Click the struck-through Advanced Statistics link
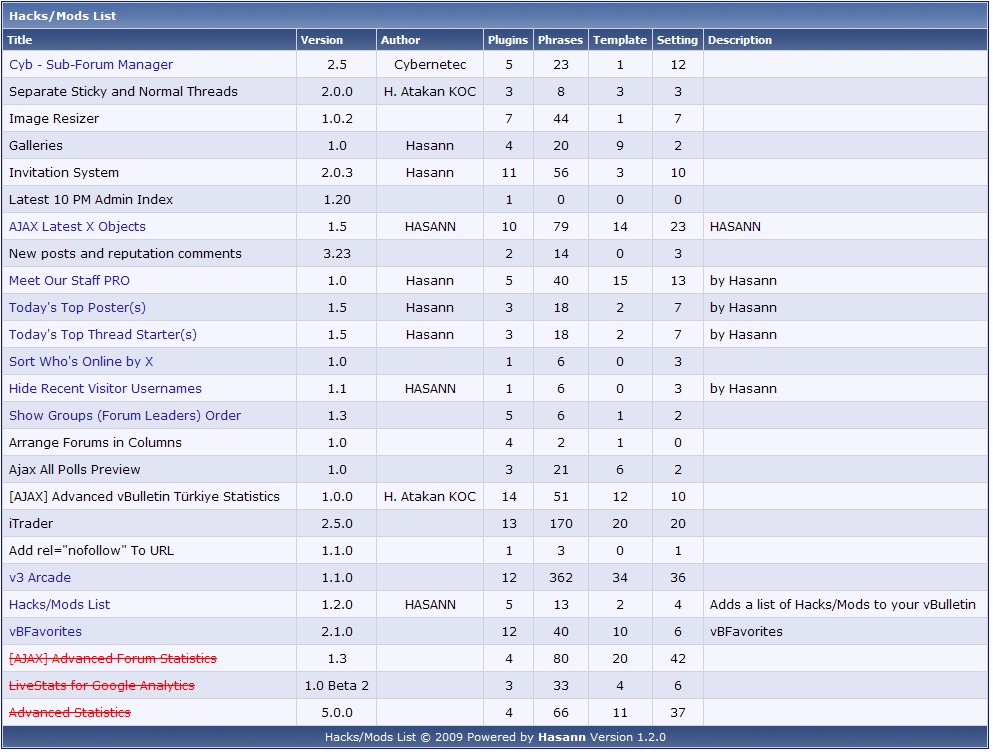 tap(69, 713)
